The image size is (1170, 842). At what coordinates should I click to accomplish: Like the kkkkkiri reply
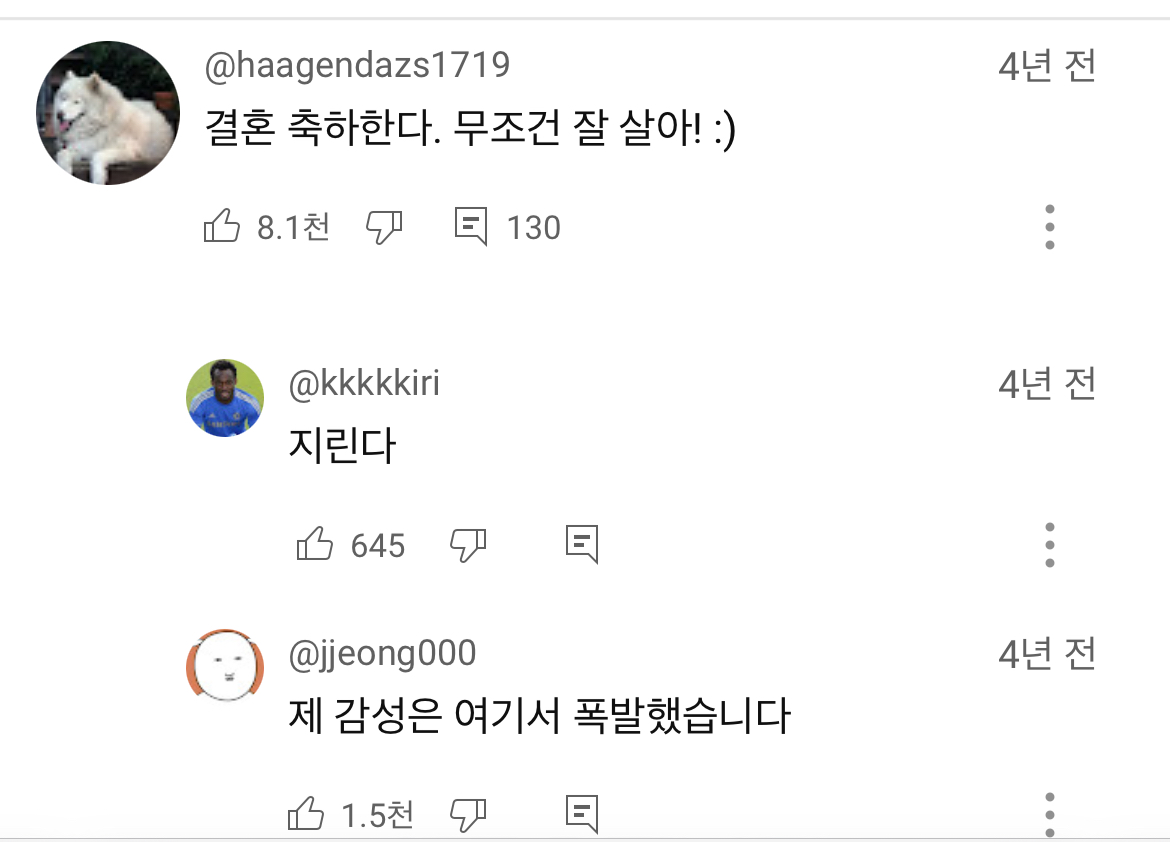click(315, 544)
